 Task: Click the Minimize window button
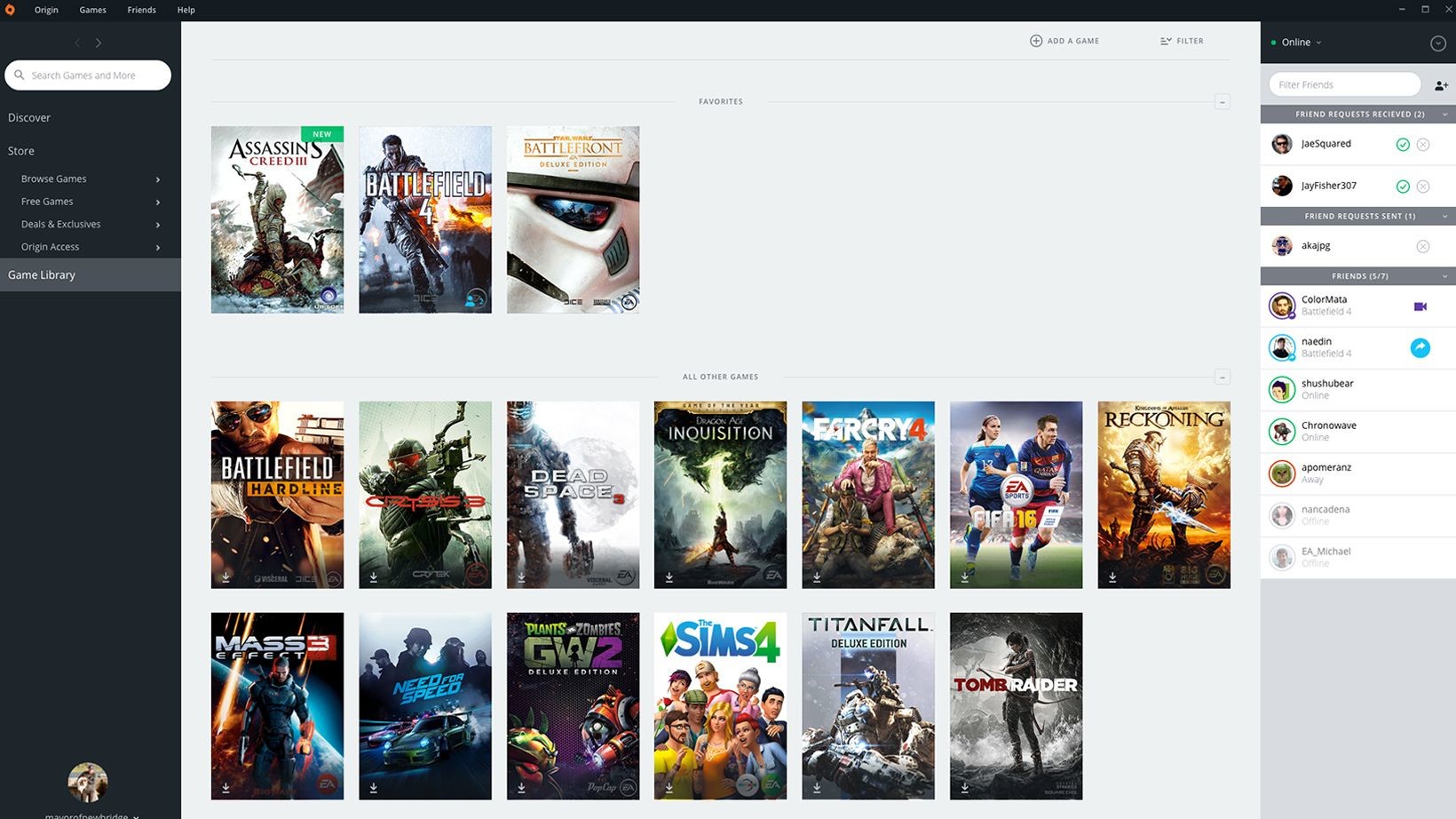point(1402,9)
